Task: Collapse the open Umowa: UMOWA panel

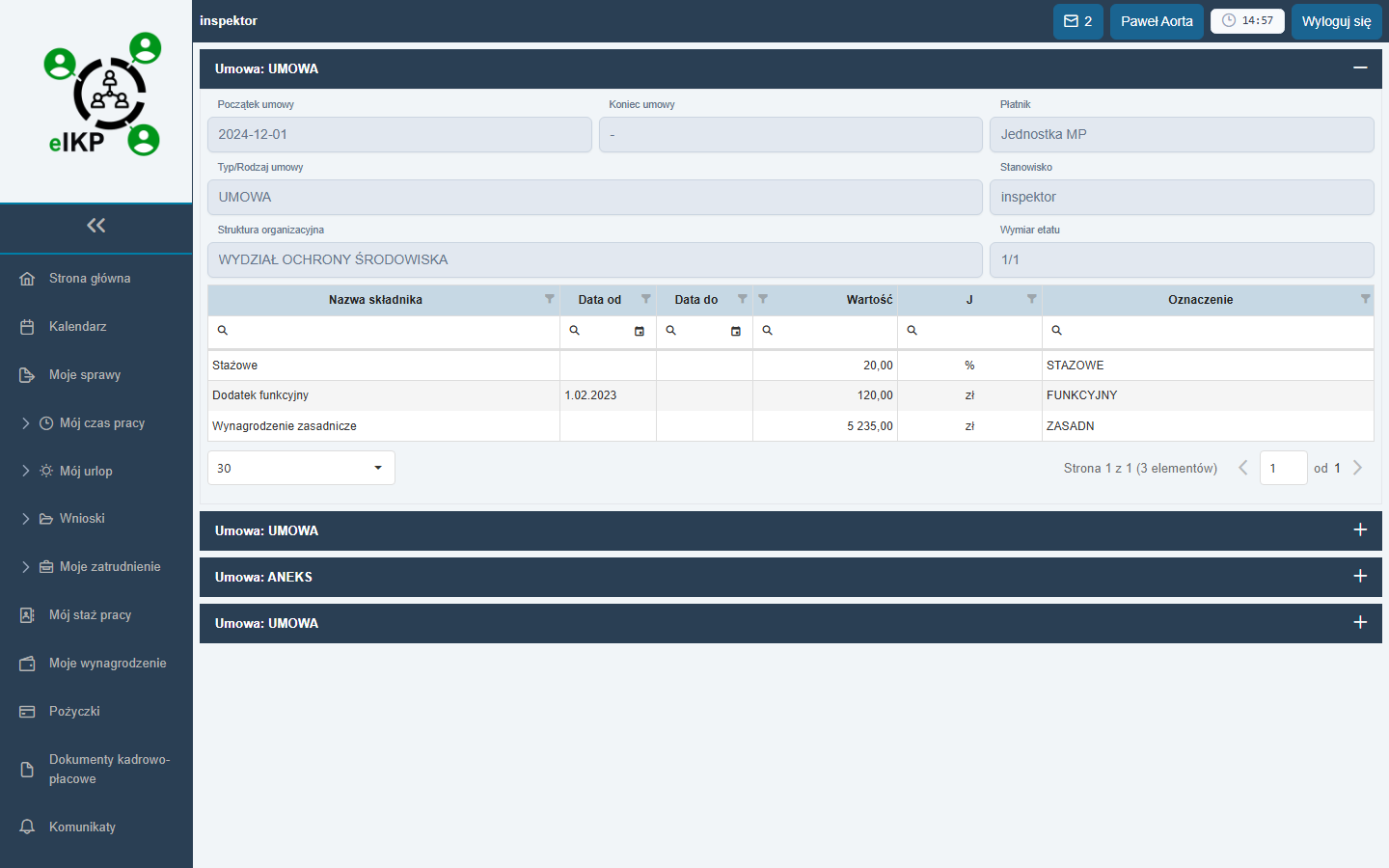Action: tap(1360, 68)
